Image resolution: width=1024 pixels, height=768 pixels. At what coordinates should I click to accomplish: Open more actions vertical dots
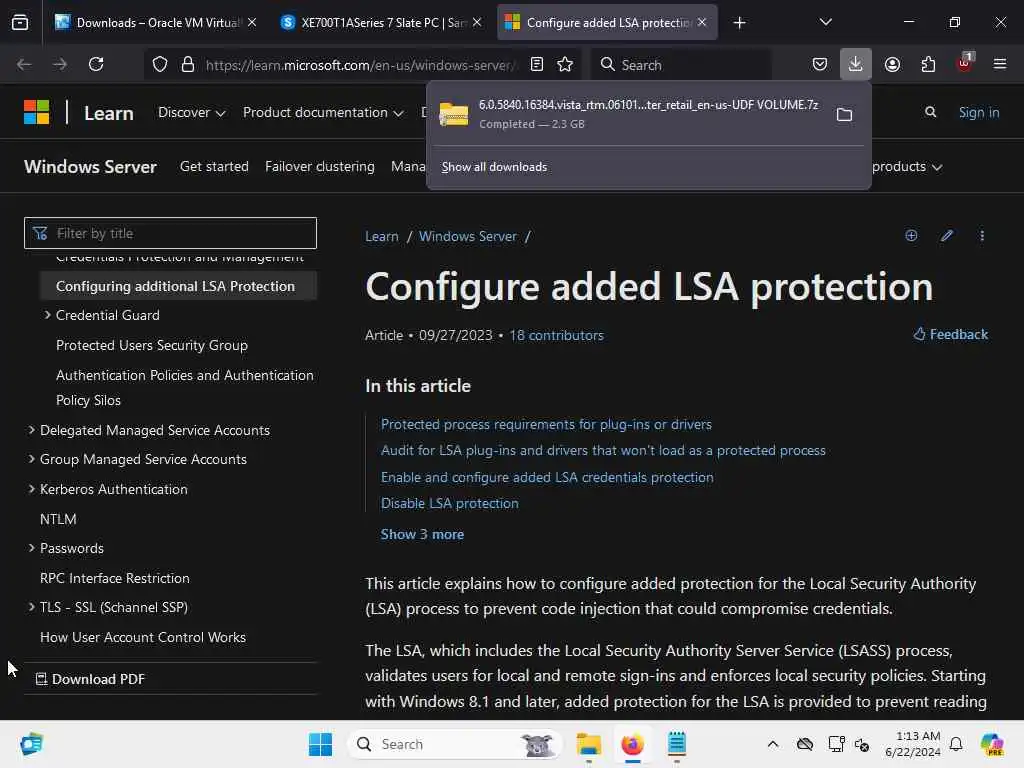coord(982,236)
